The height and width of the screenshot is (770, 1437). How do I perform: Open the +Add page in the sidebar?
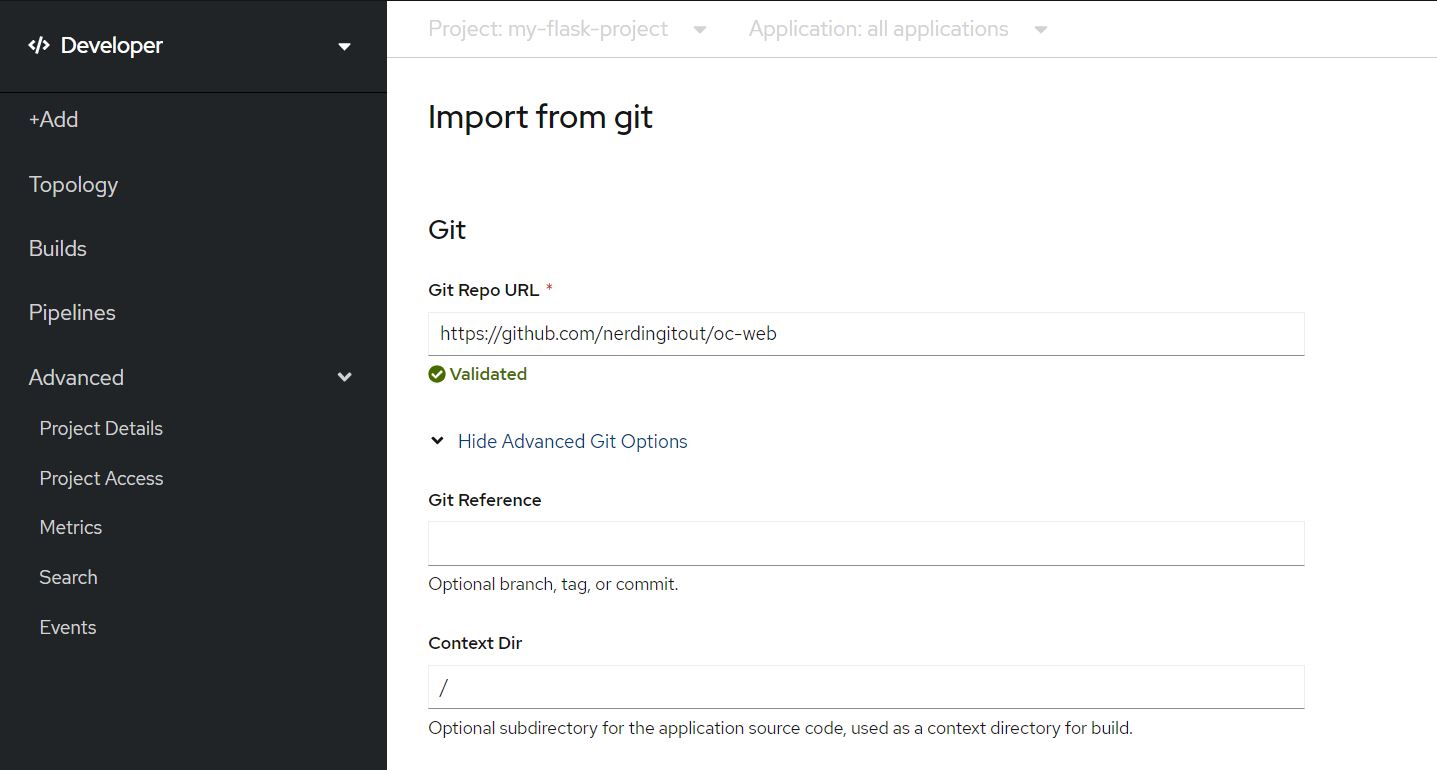point(54,119)
